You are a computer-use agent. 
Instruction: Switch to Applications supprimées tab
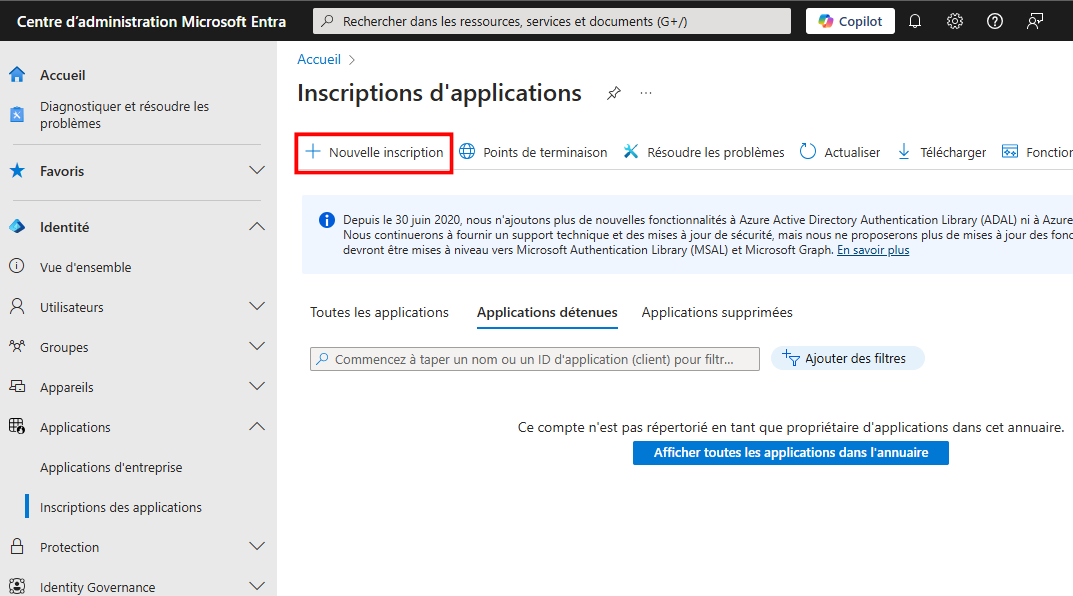(717, 313)
